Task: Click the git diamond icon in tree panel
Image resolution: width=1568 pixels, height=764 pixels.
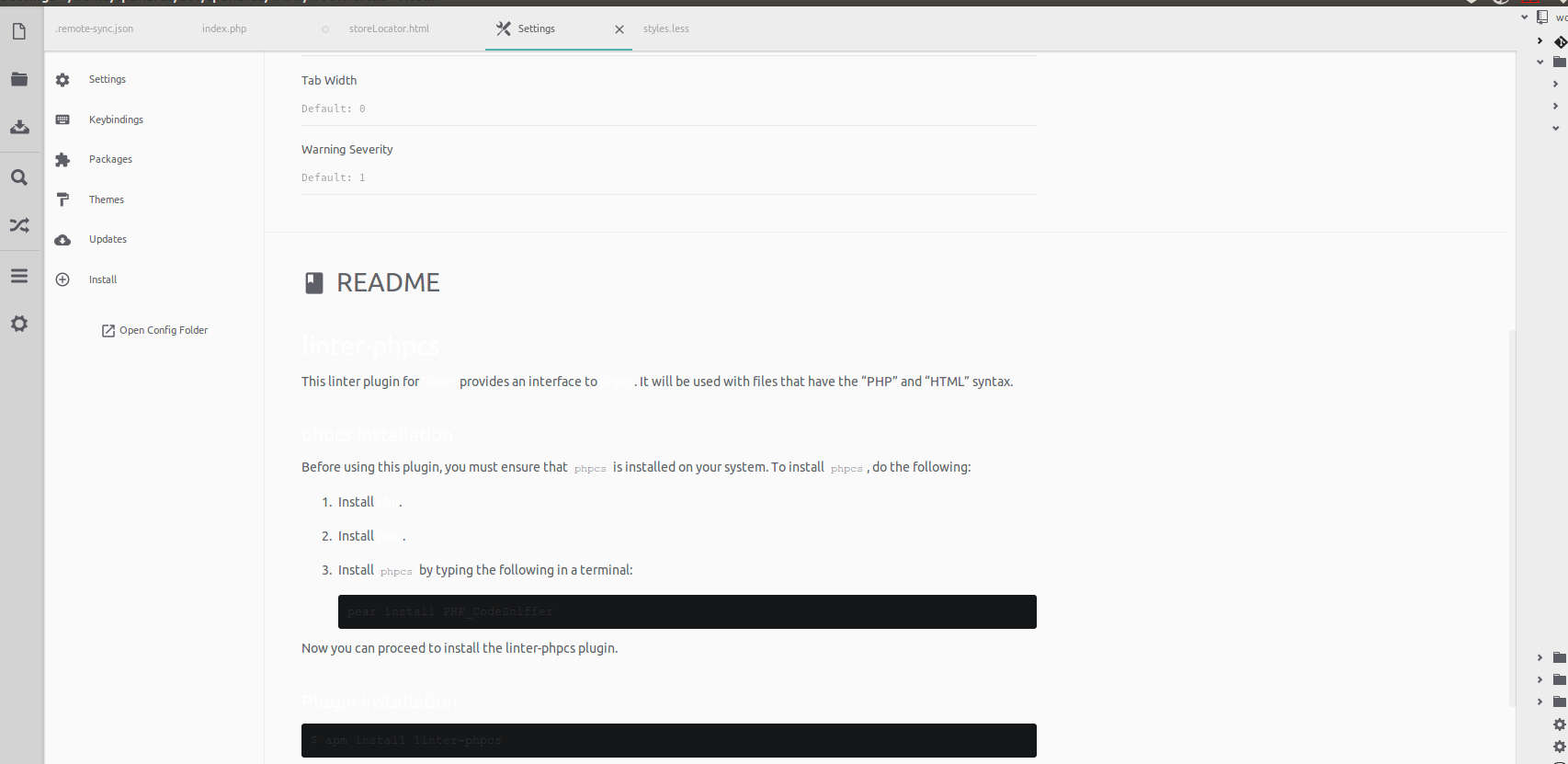Action: pyautogui.click(x=1560, y=41)
